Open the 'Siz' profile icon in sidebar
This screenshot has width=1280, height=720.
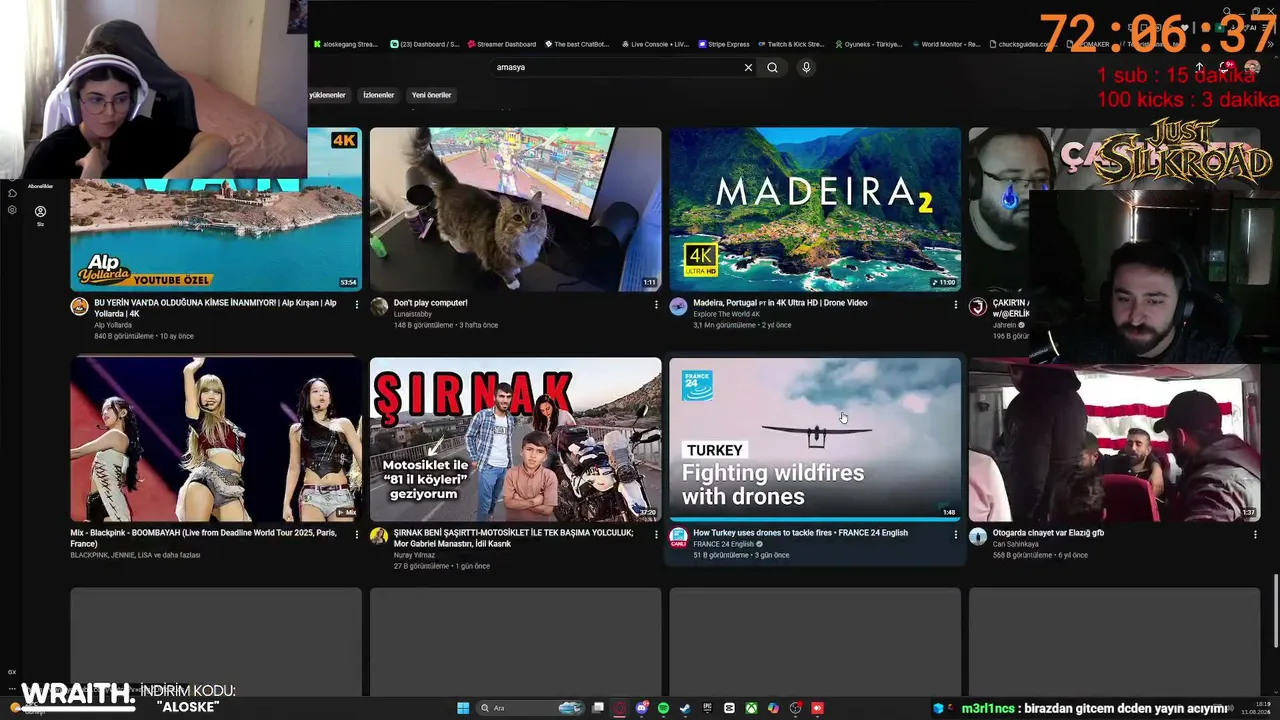coord(40,212)
